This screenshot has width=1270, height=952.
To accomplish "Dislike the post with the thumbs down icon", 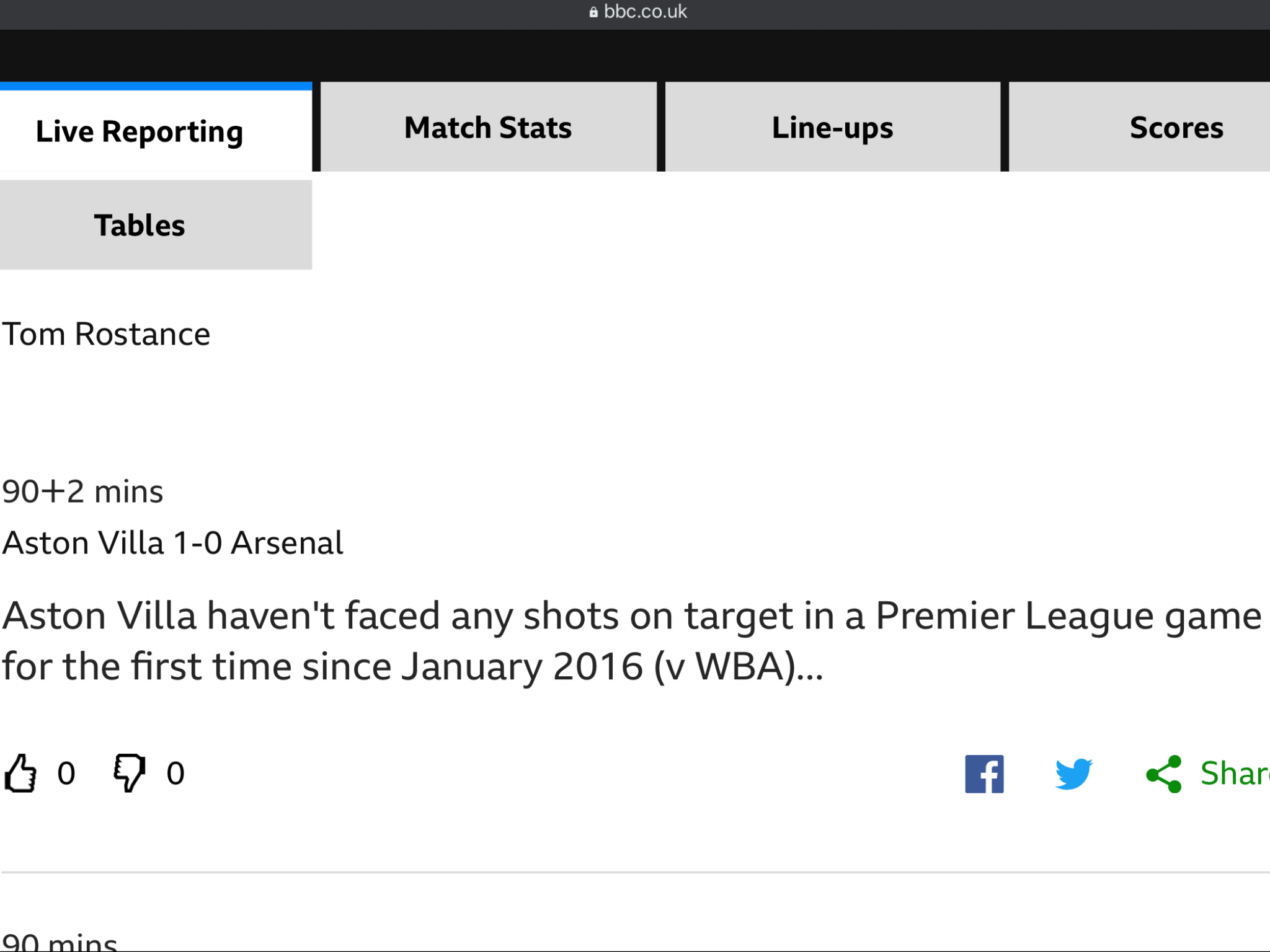I will pyautogui.click(x=129, y=773).
